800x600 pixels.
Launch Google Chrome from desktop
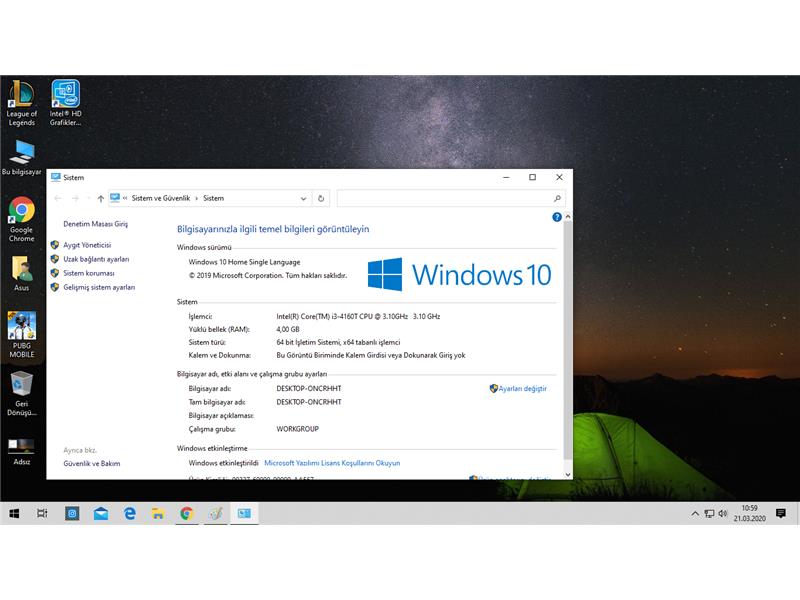point(21,219)
